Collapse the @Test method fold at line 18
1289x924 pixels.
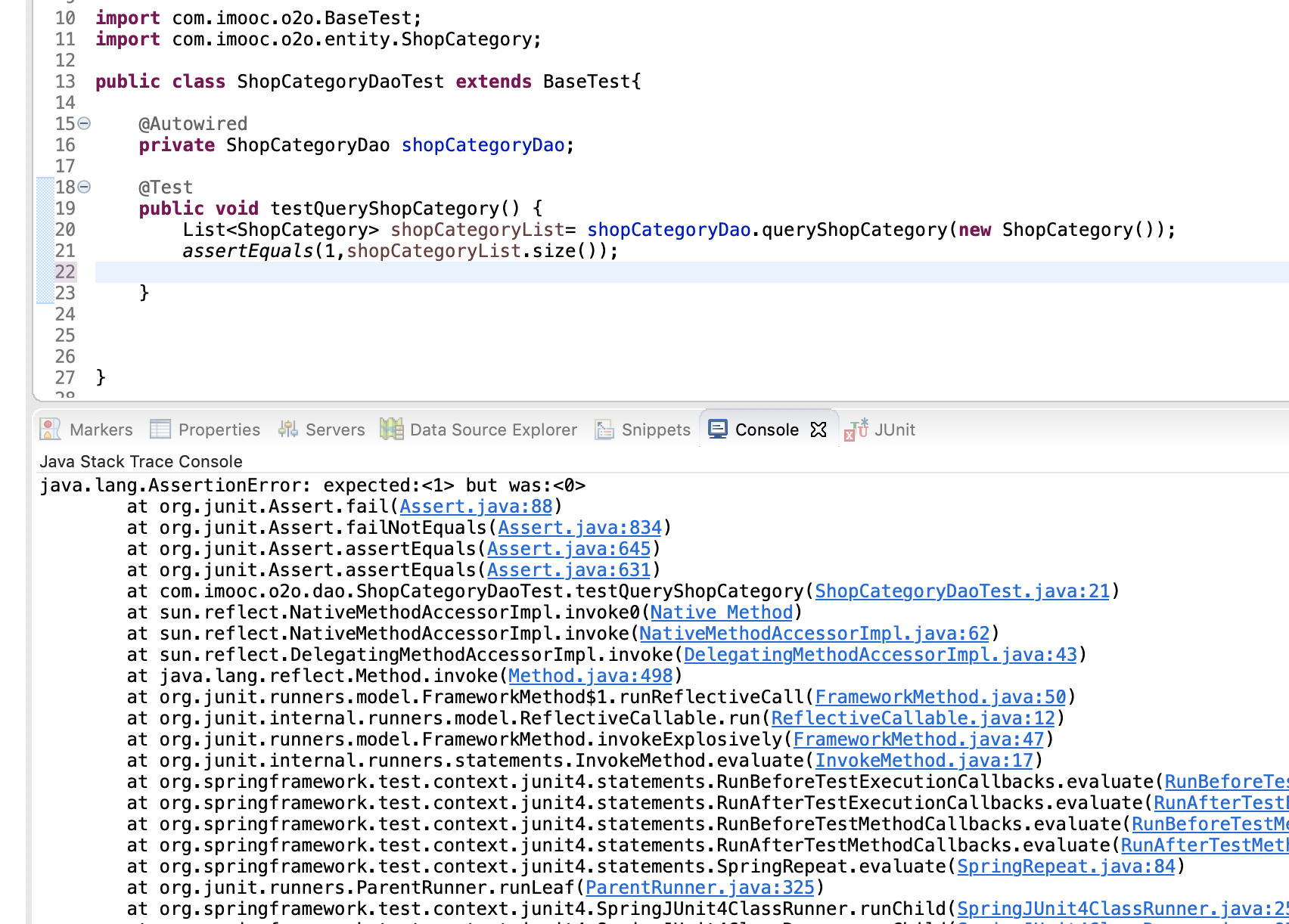(x=84, y=187)
